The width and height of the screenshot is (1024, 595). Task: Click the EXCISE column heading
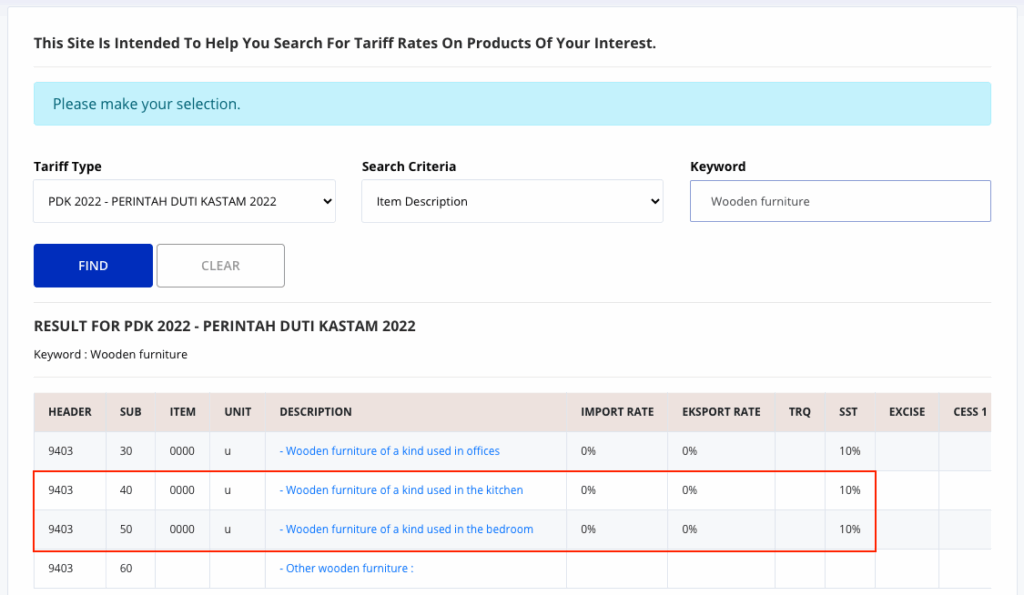point(907,412)
